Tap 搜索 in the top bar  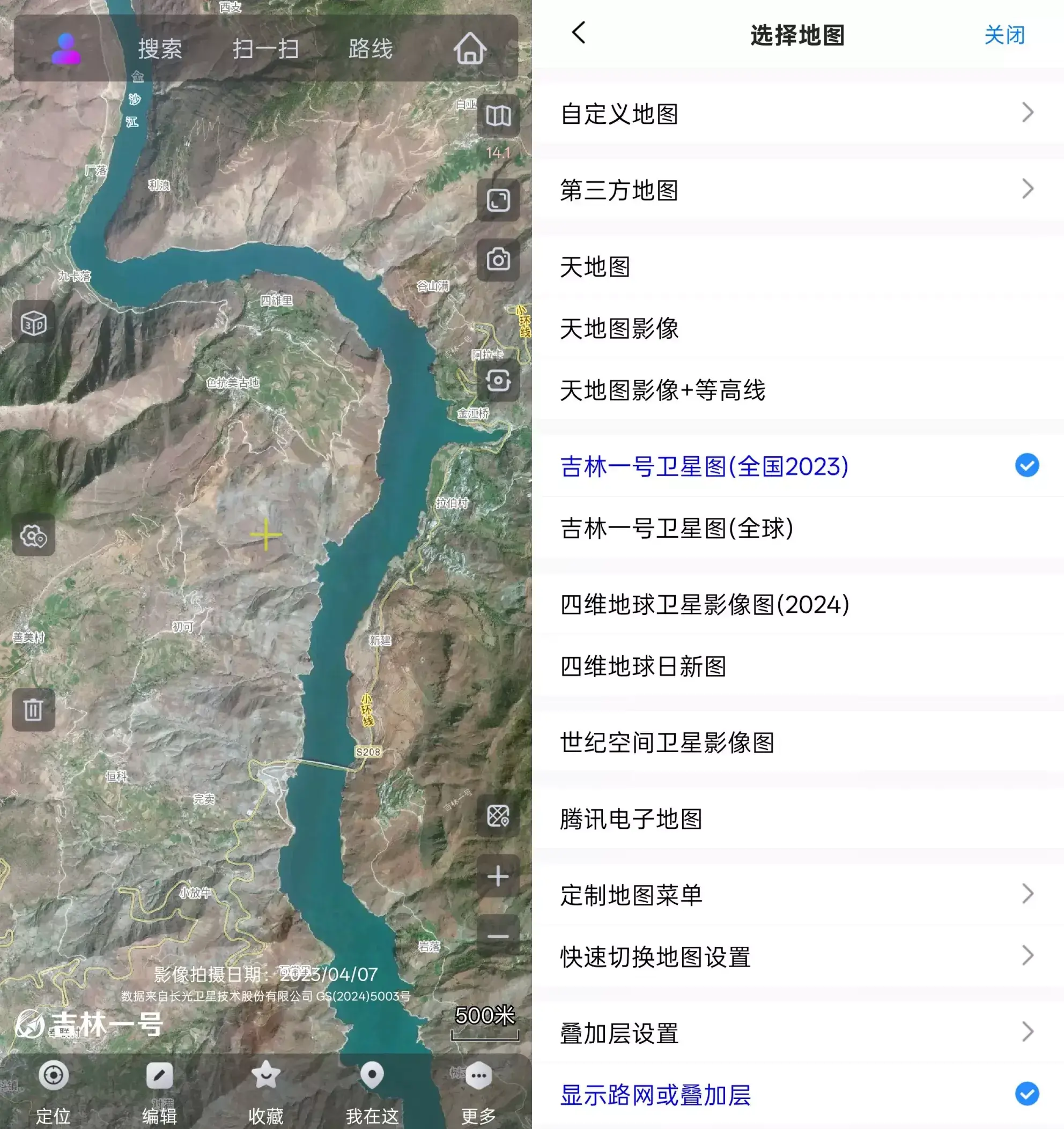160,48
